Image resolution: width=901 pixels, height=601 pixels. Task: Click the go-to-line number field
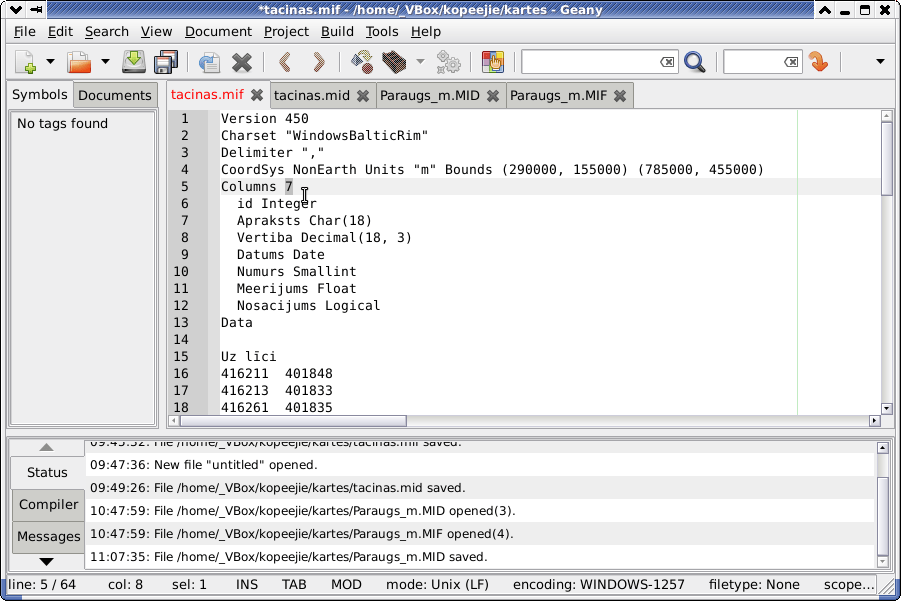tap(753, 61)
